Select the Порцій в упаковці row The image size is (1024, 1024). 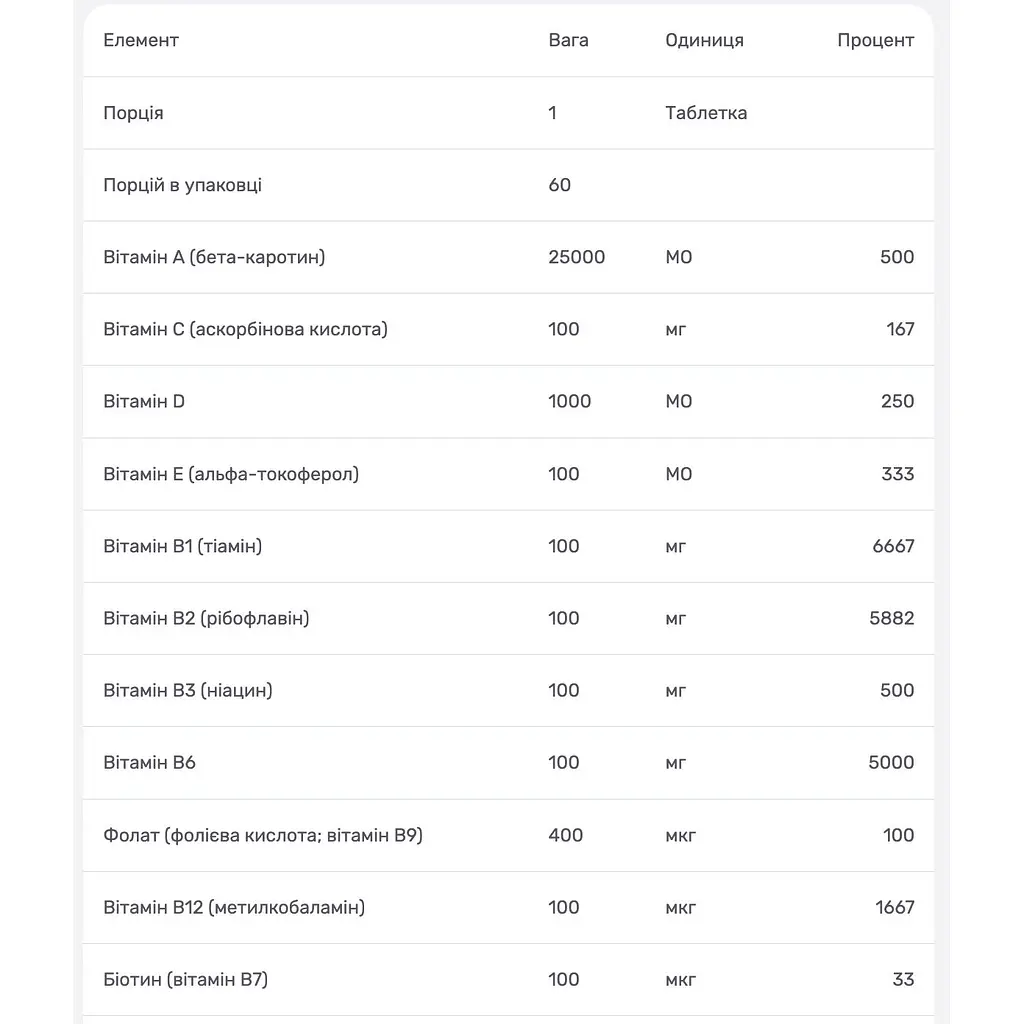(508, 185)
